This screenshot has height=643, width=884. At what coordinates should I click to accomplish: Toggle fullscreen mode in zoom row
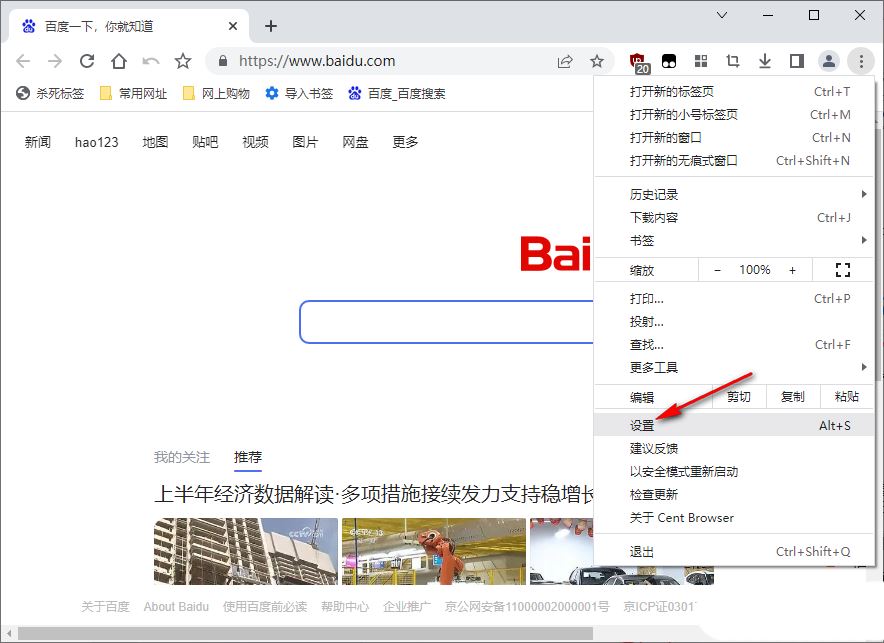[x=842, y=270]
